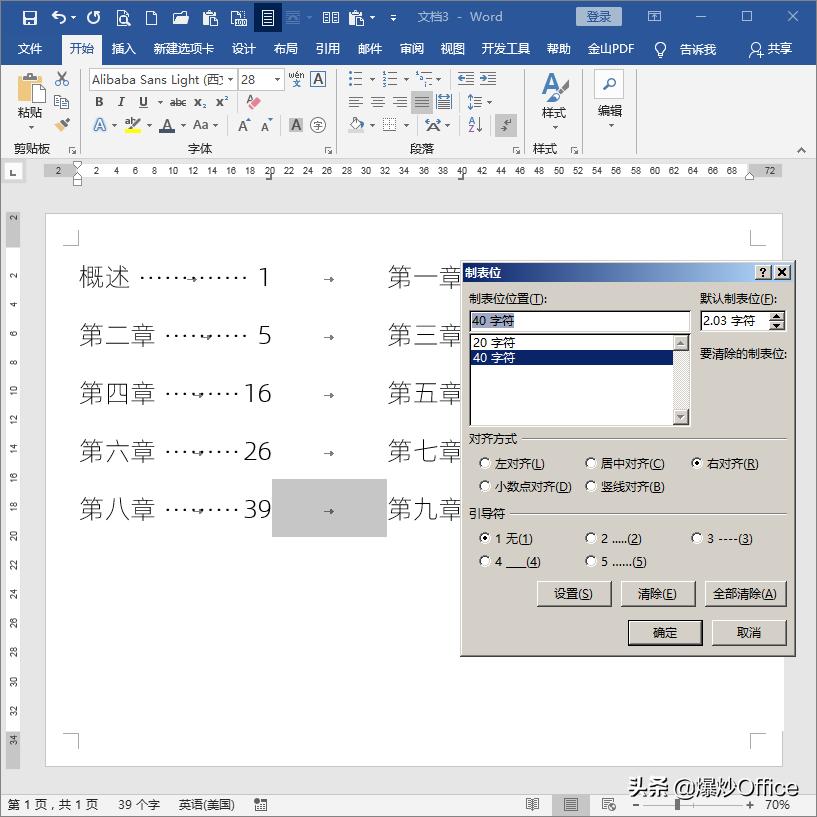This screenshot has width=817, height=817.
Task: Open the font size dropdown
Action: pos(277,80)
